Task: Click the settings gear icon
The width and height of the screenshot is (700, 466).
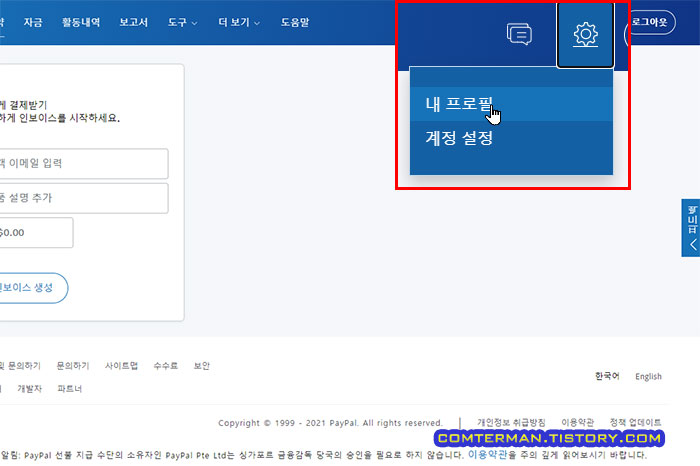Action: 585,34
